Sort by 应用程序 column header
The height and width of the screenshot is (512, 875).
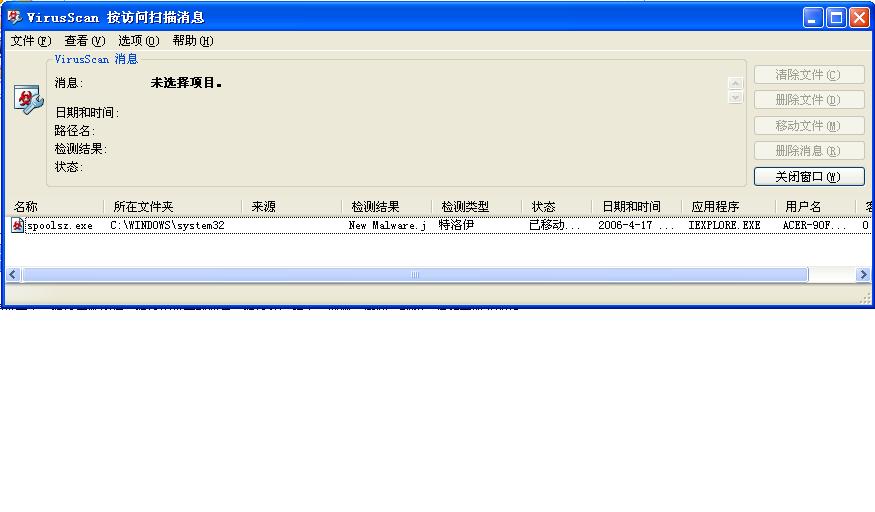[729, 206]
